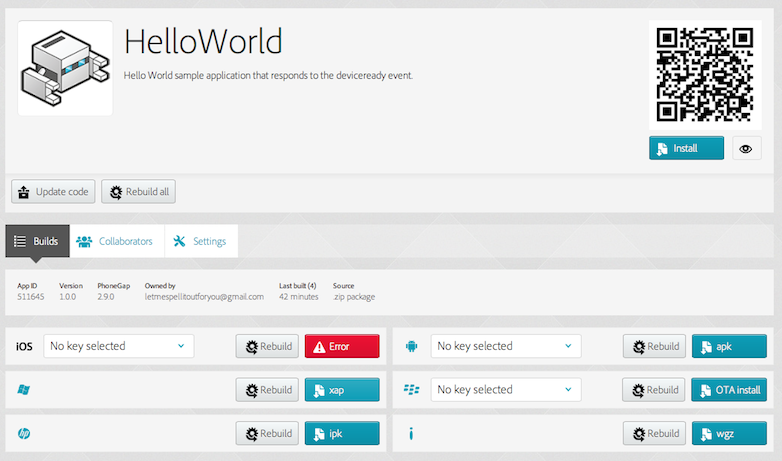Viewport: 782px width, 461px height.
Task: Click the owner email letmespellitoutforyou@gmail.com
Action: click(x=204, y=297)
